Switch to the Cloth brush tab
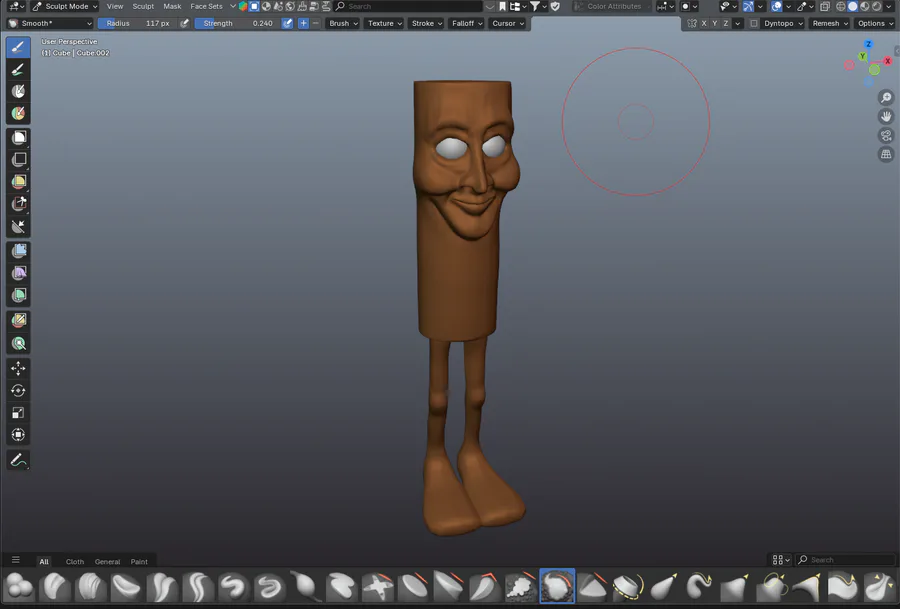The height and width of the screenshot is (609, 900). click(x=75, y=561)
